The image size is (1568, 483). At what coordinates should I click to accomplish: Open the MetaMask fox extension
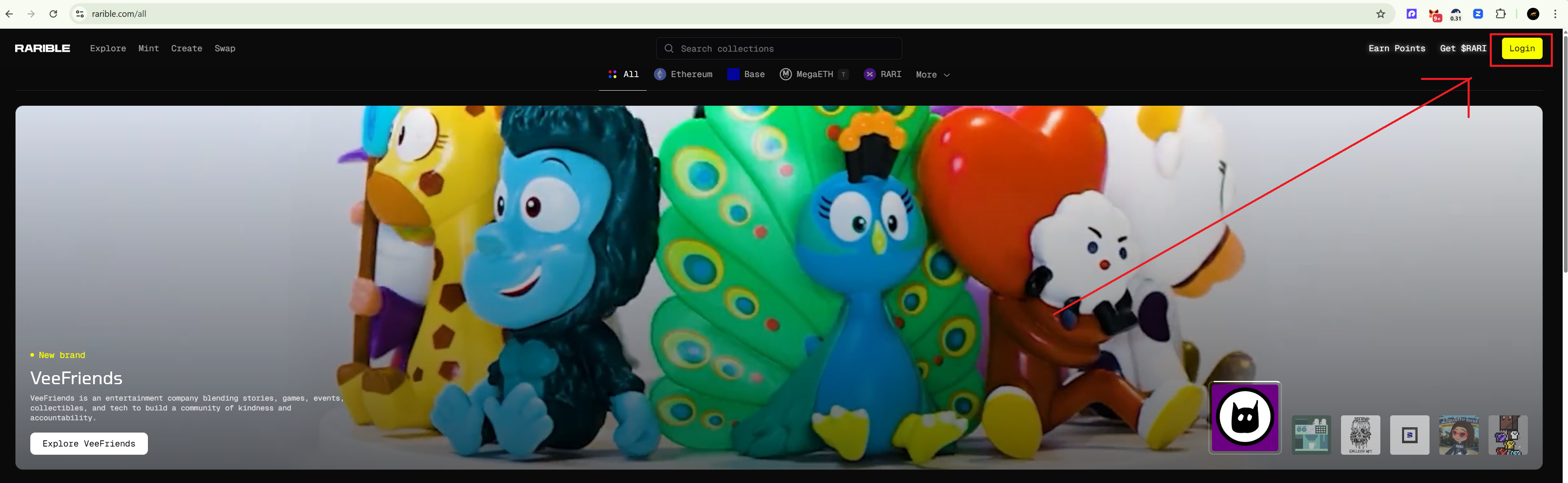pos(1435,14)
